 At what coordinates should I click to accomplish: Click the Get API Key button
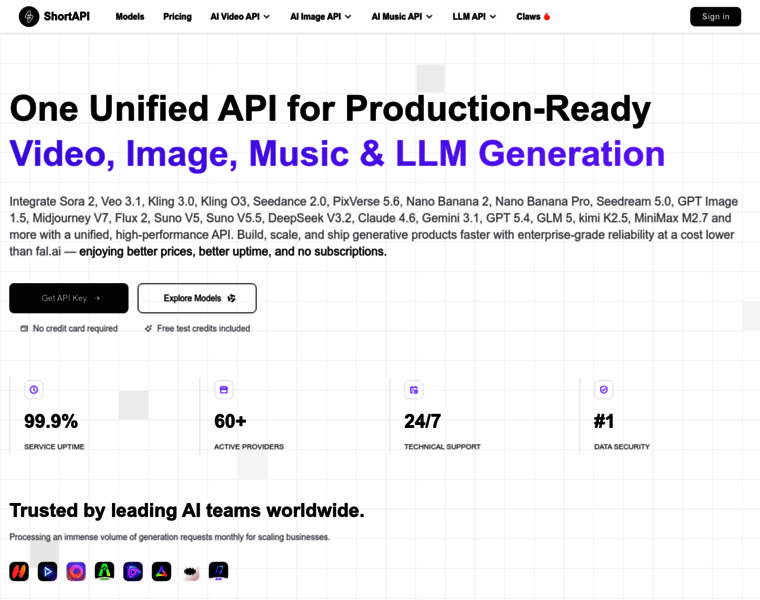coord(69,298)
